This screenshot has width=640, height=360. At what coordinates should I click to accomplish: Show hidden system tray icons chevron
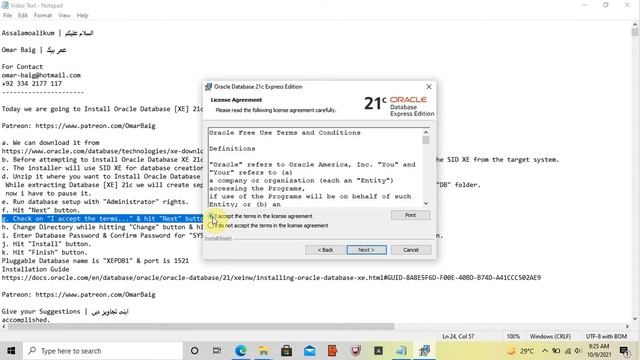point(545,351)
